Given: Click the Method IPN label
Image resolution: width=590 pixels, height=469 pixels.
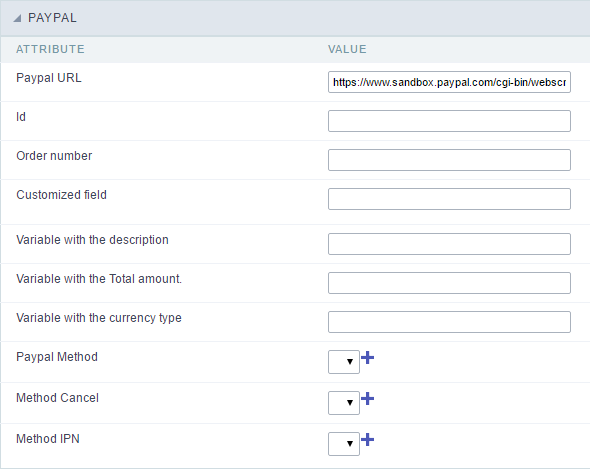Looking at the screenshot, I should [48, 439].
